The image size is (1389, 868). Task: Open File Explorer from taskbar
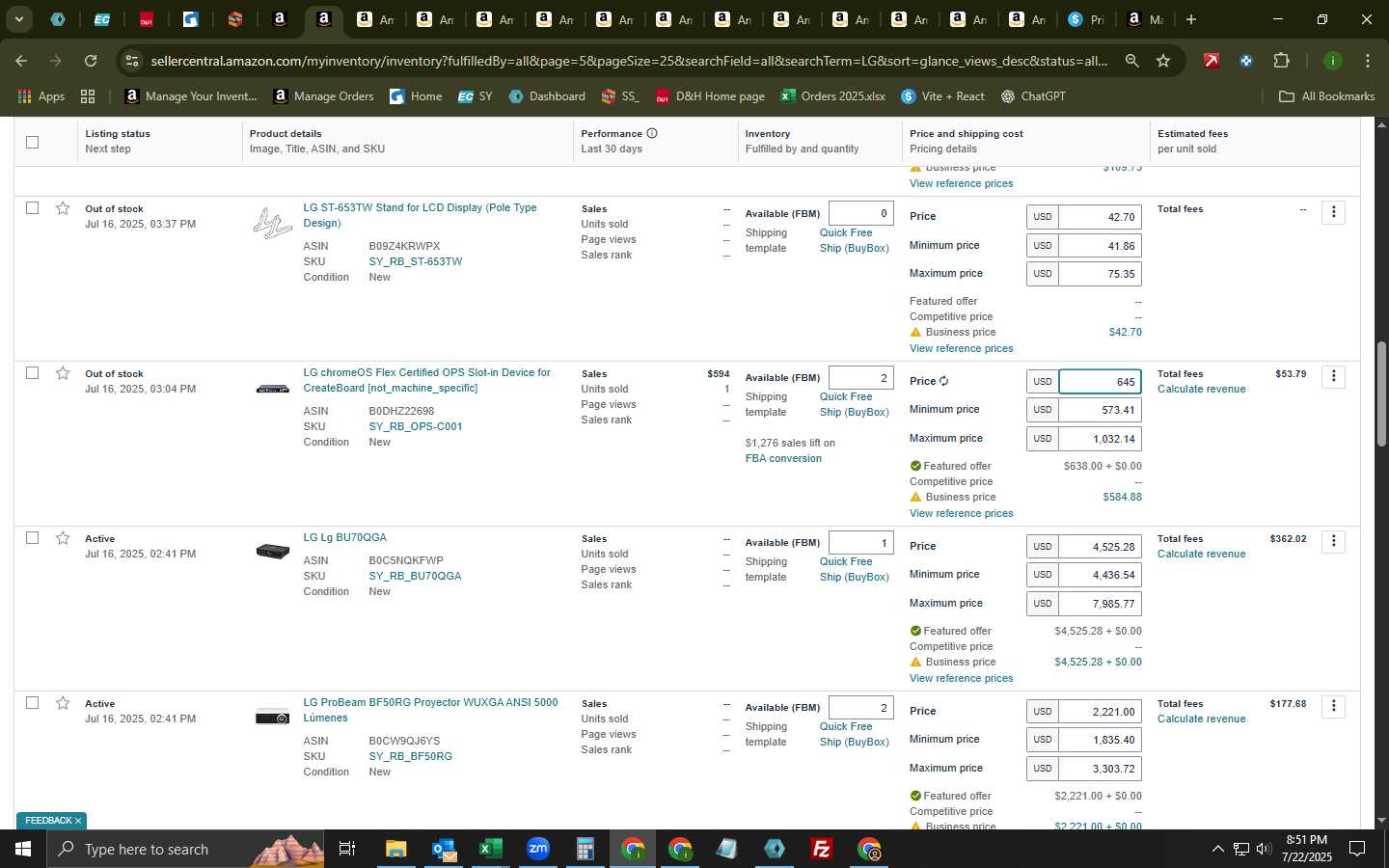pyautogui.click(x=395, y=849)
